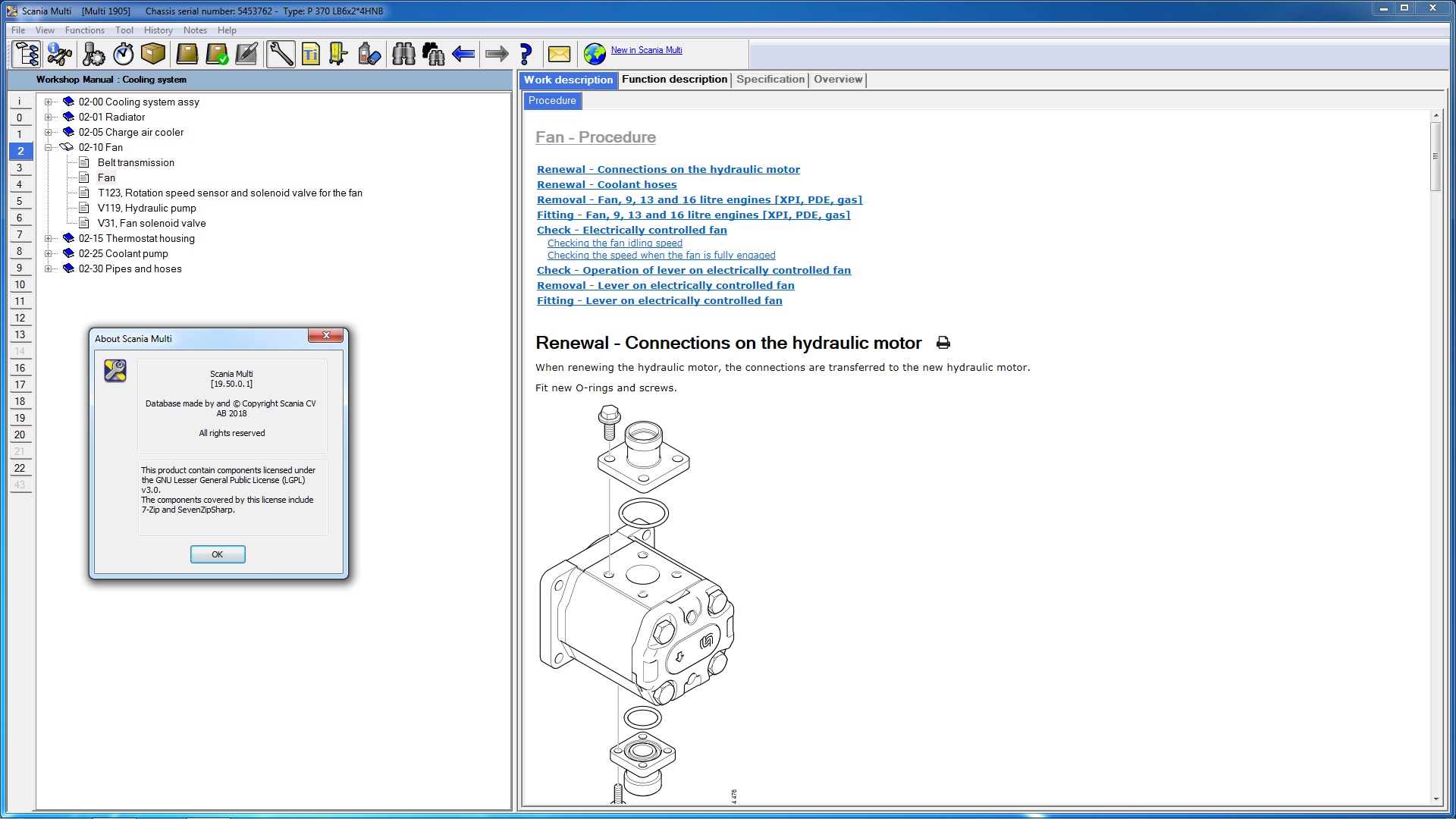Click the stopwatch standard times icon
The image size is (1456, 819).
point(124,54)
